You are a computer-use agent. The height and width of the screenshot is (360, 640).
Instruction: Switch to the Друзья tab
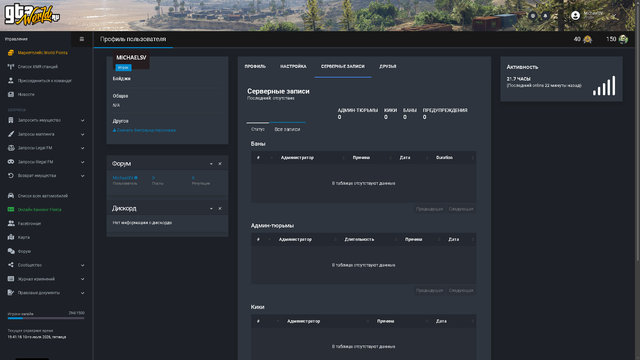pyautogui.click(x=388, y=67)
